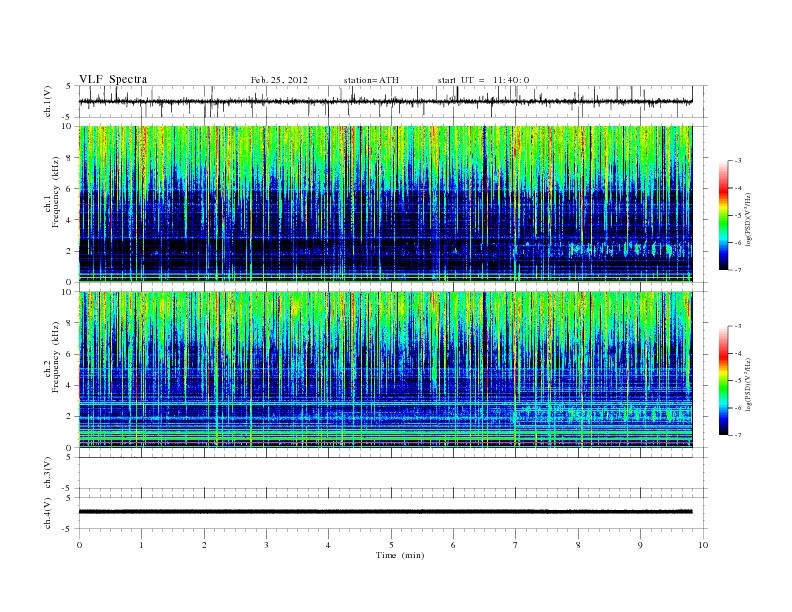Click the -6 label on ch.2 color bar
792x612 pixels.
(x=737, y=408)
